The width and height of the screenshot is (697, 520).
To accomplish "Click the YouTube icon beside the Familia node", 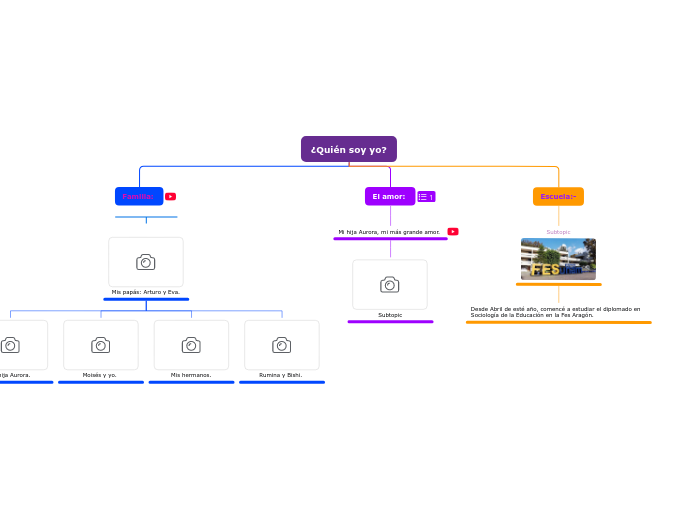I will [170, 197].
